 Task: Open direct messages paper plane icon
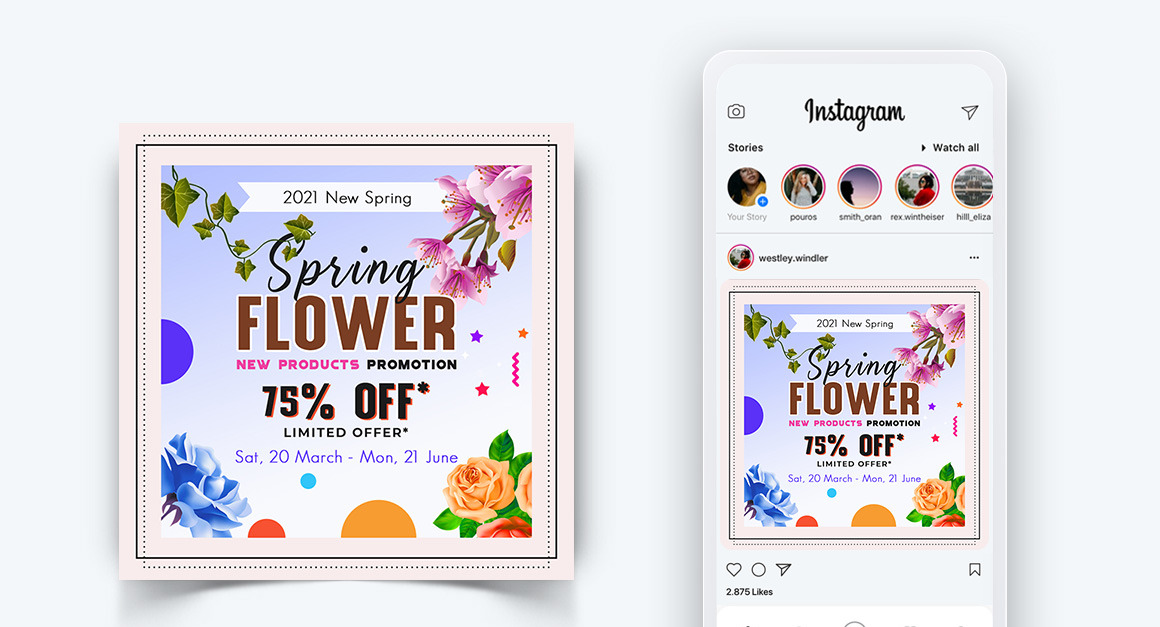click(x=969, y=112)
